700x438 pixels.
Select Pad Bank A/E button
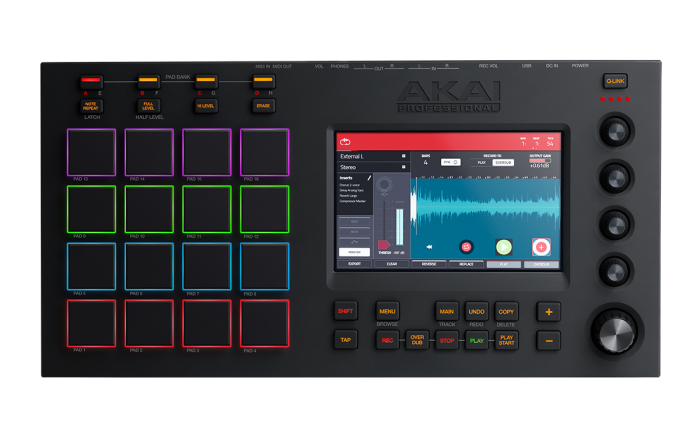92,81
